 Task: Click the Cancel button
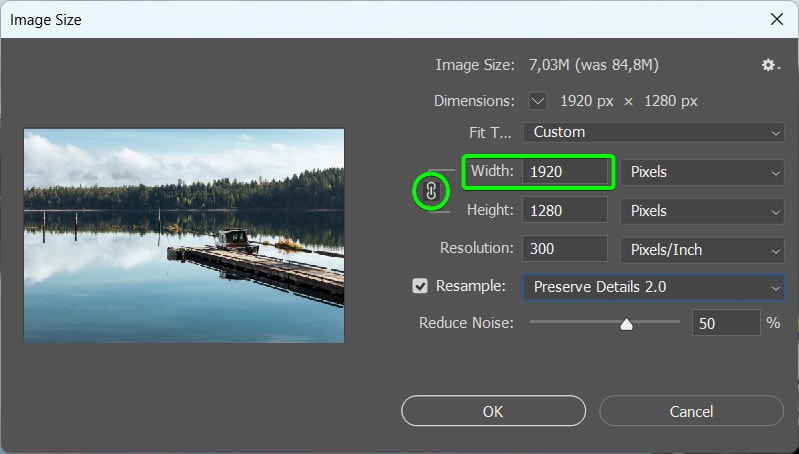691,411
